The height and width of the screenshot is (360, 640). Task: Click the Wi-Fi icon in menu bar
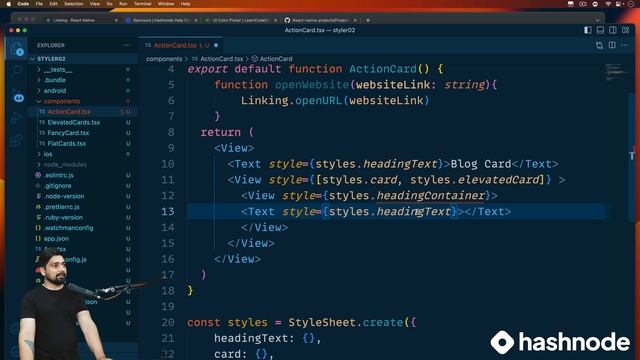click(x=608, y=4)
